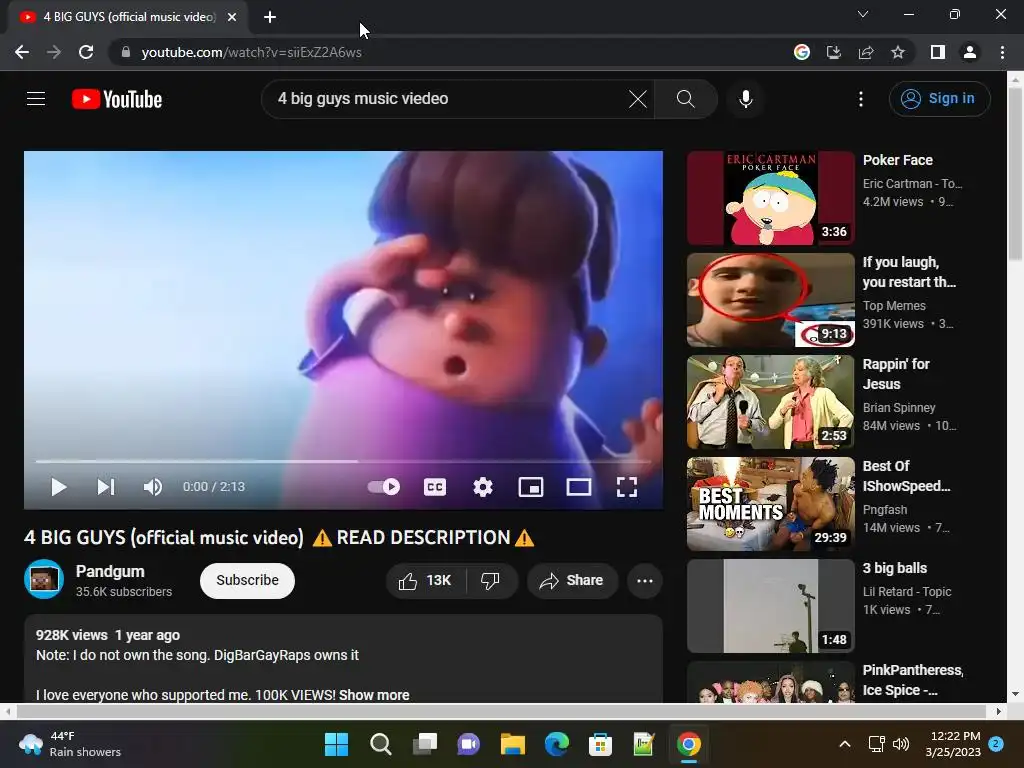Switch to miniplayer mode
Viewport: 1024px width, 768px height.
[x=530, y=487]
